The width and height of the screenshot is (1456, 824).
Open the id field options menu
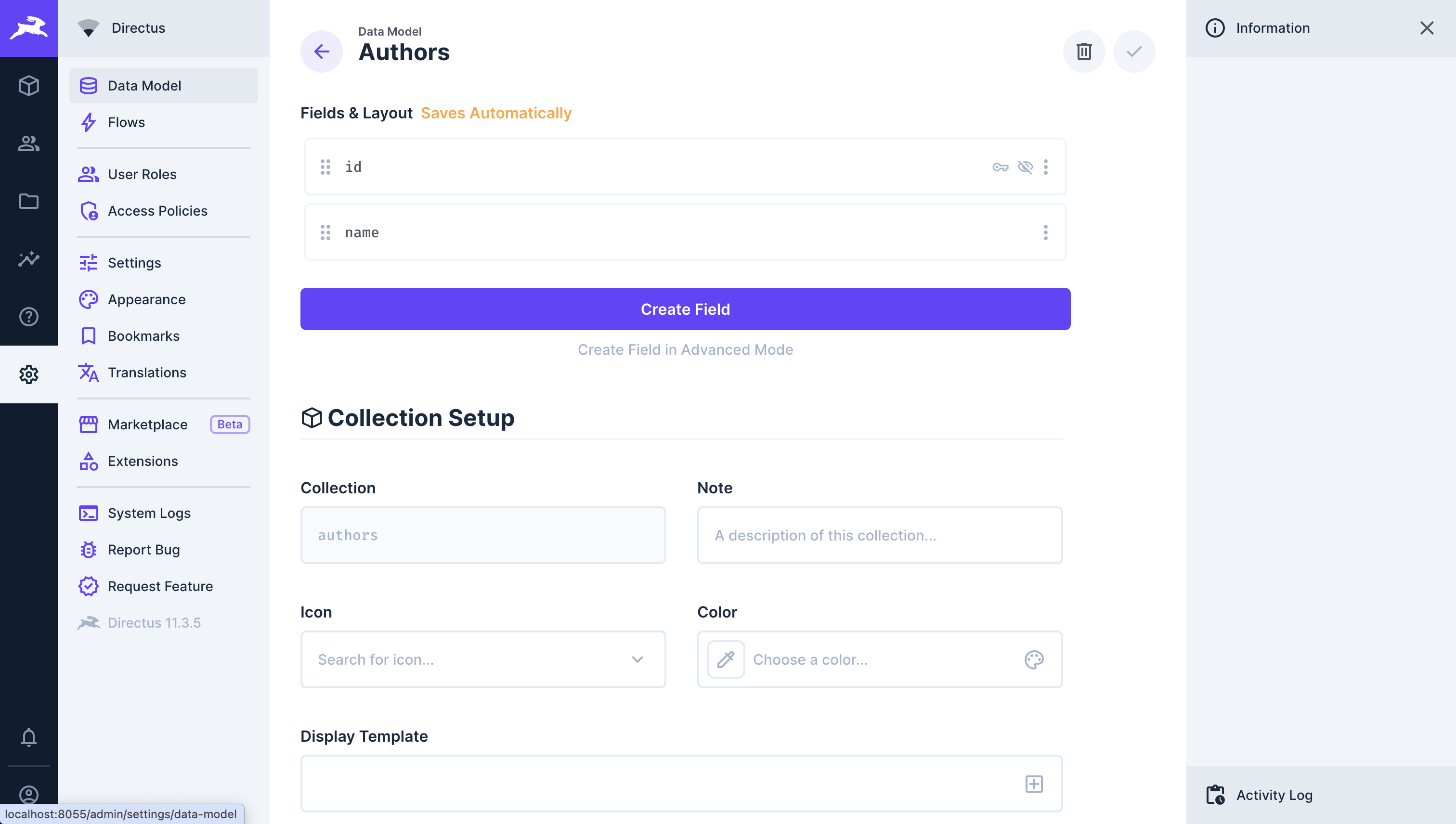tap(1046, 167)
